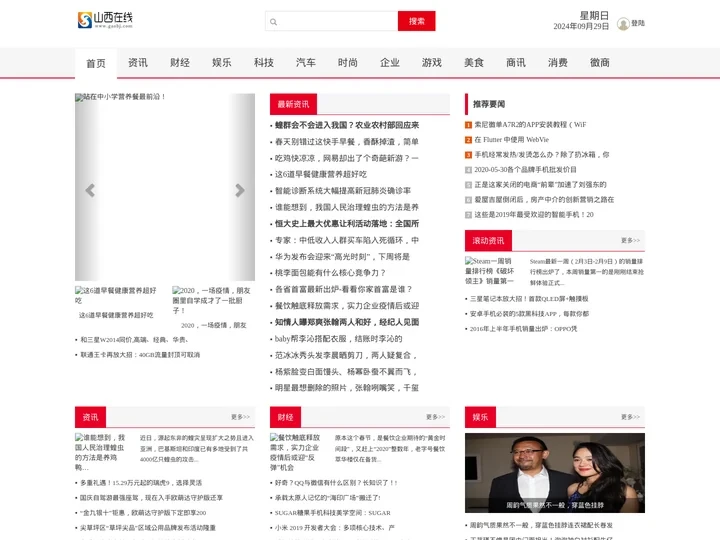Screen dimensions: 720x540
Task: Open the Steam一周销量排行榜 thumbnail
Action: [490, 271]
